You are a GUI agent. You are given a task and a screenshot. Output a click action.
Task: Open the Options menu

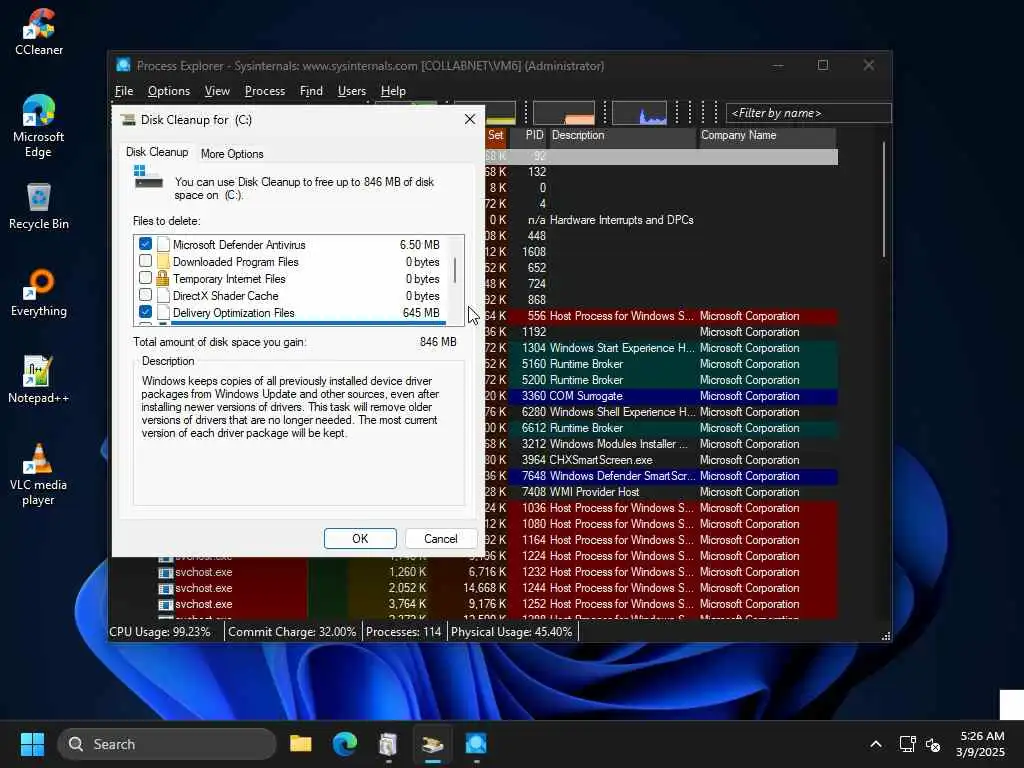click(168, 91)
